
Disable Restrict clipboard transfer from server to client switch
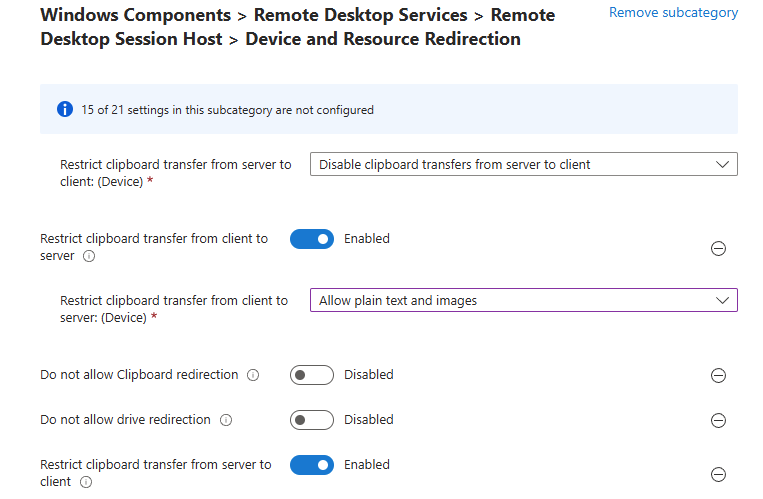click(311, 465)
